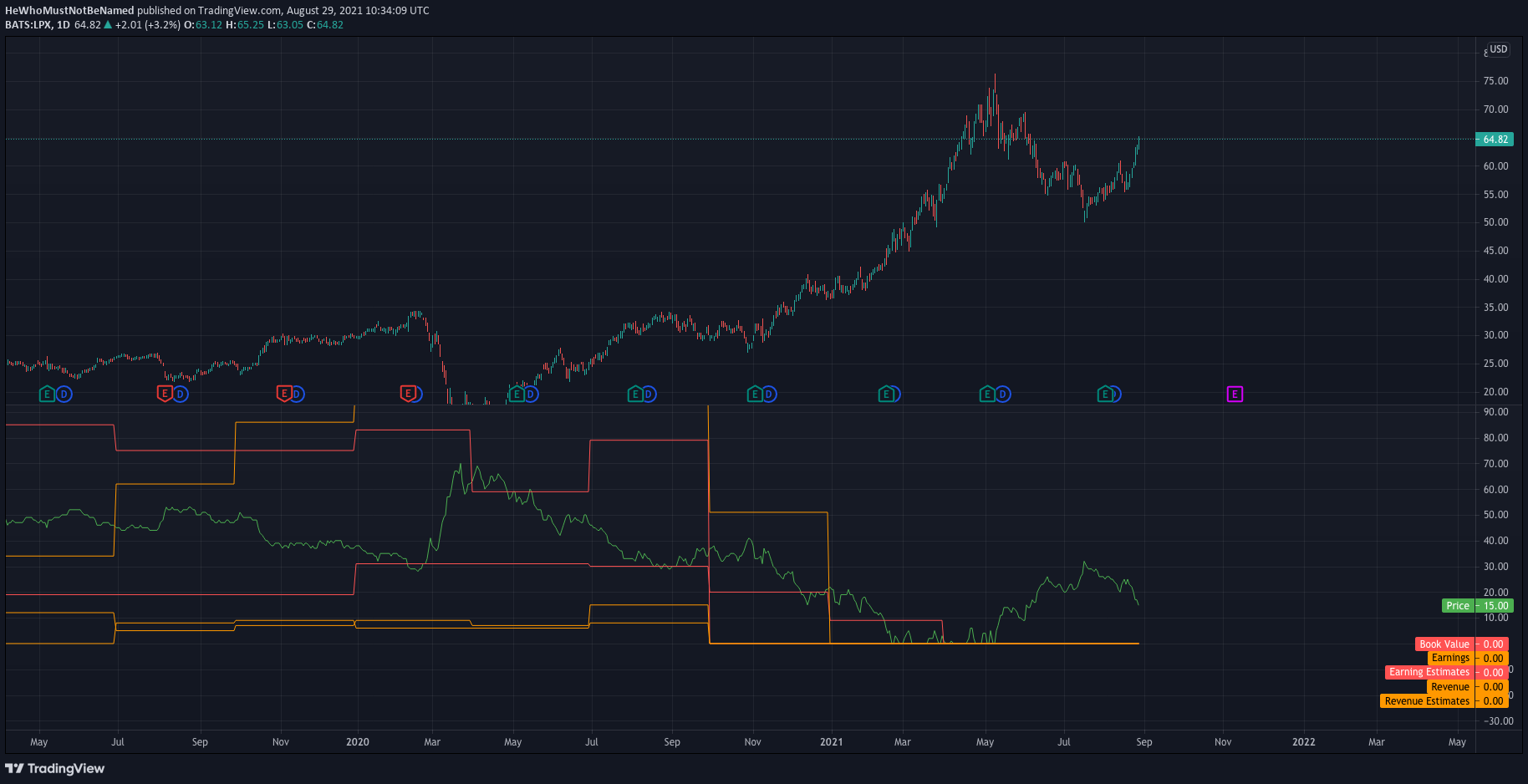Open the red earnings E marker near August 2019

(165, 393)
